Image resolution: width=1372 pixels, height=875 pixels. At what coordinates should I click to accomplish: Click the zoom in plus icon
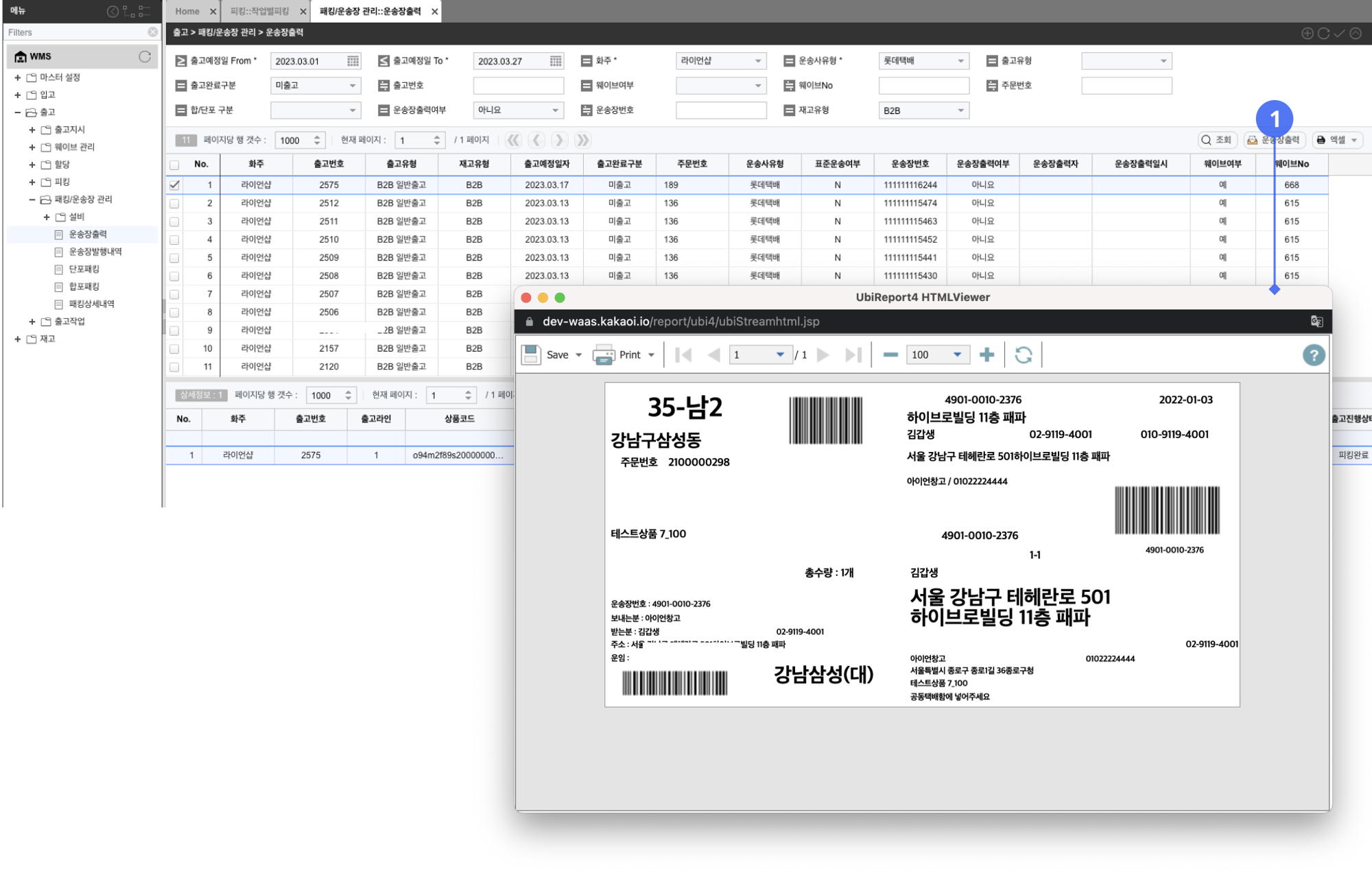pos(986,355)
